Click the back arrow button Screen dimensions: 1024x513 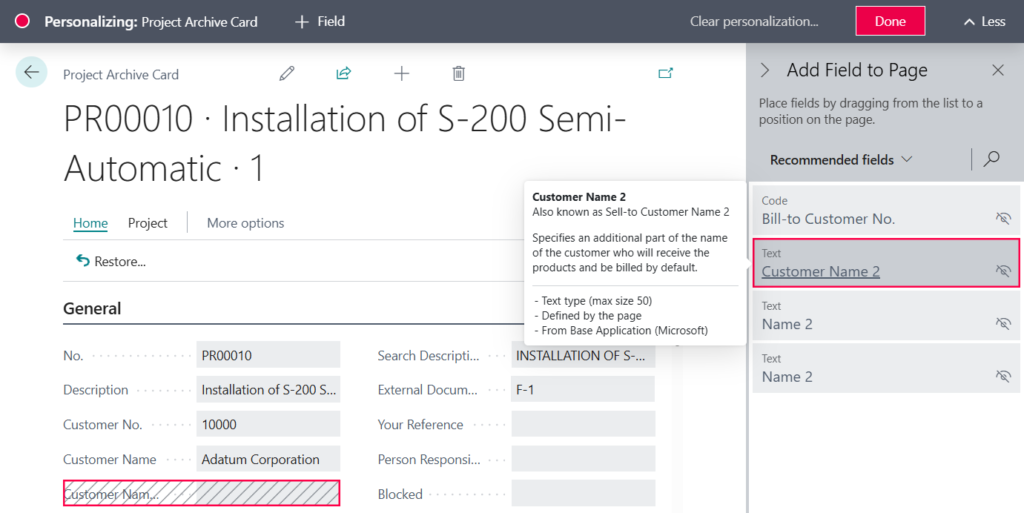31,72
